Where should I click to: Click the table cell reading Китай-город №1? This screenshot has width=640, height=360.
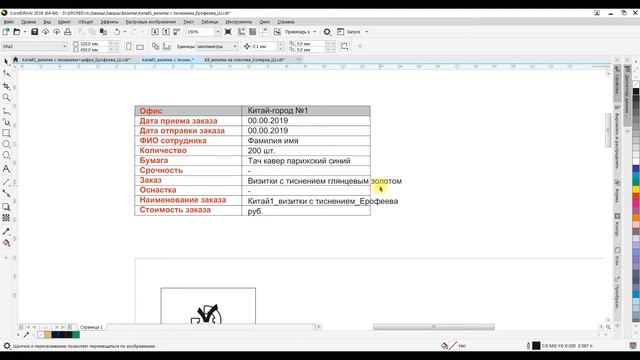pos(306,111)
